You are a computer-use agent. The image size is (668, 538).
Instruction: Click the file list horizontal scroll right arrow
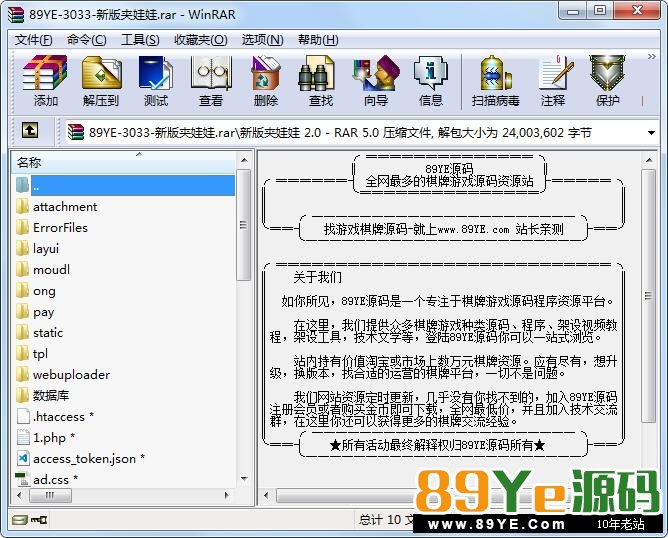point(226,495)
